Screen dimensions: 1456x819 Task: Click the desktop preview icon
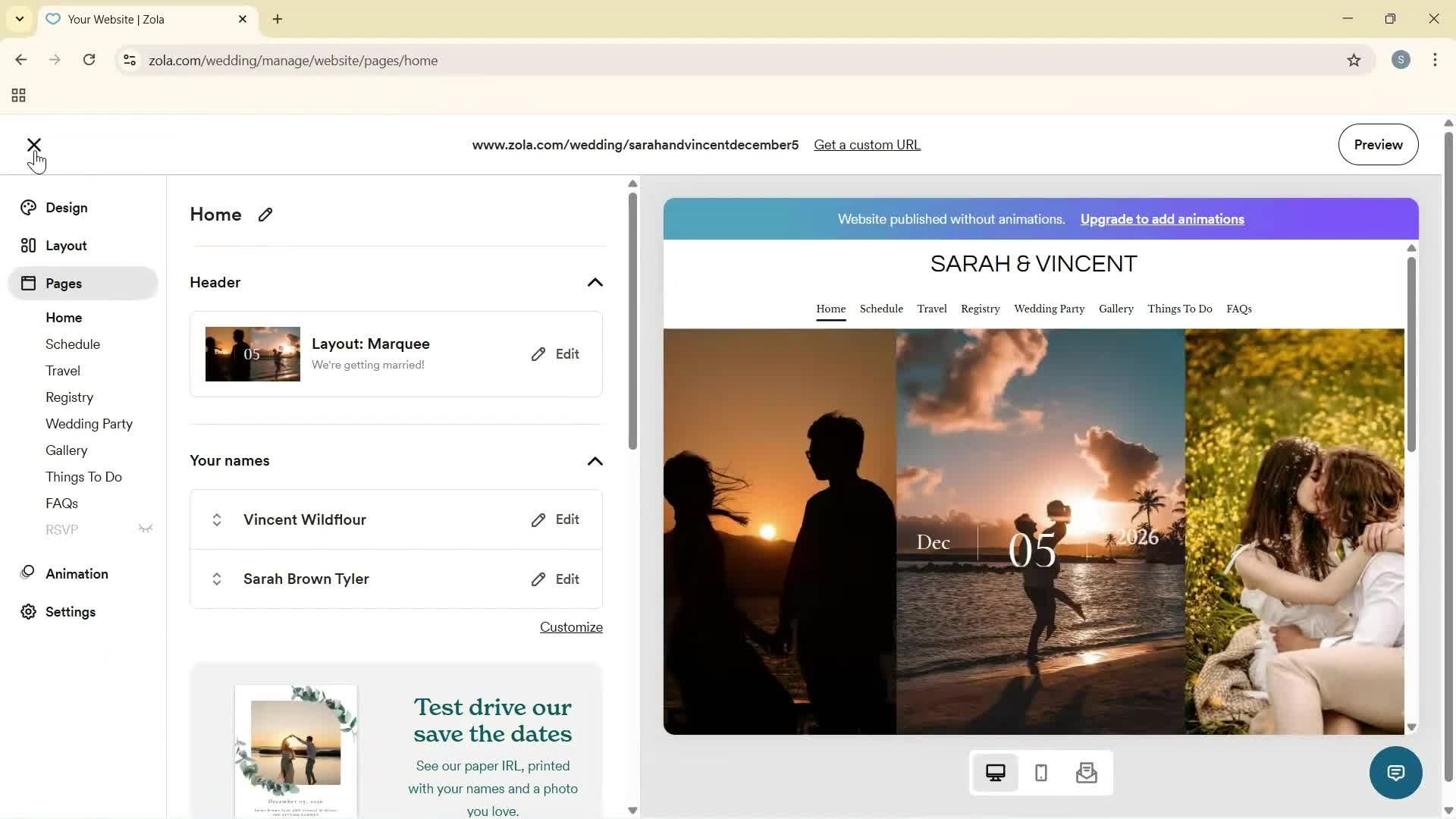[996, 772]
